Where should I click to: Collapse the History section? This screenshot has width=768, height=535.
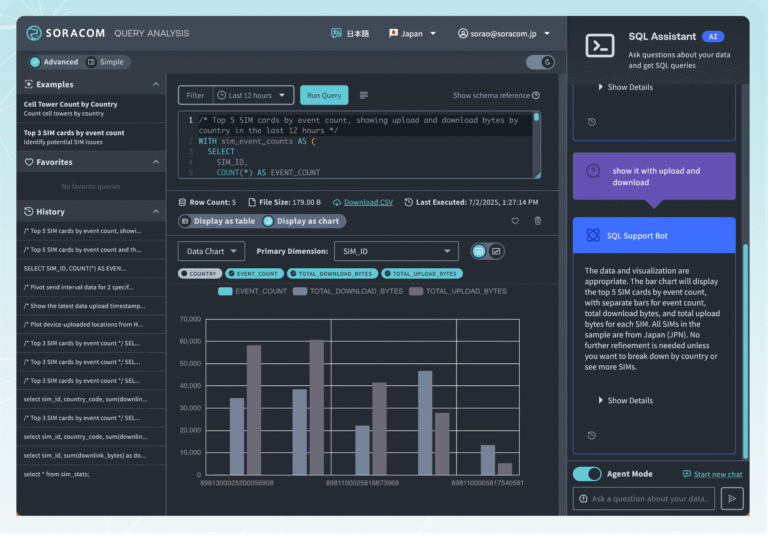pyautogui.click(x=156, y=212)
